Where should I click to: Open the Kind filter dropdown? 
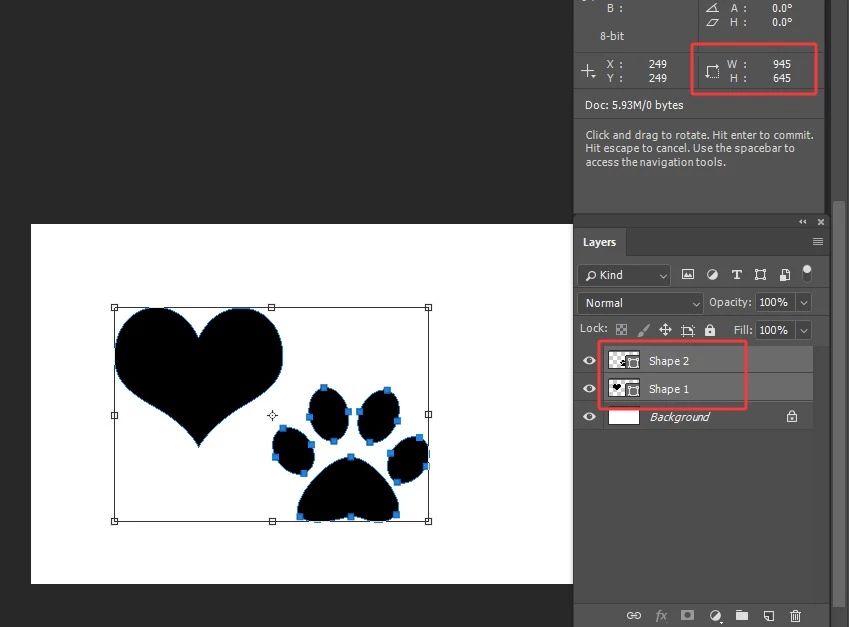624,275
